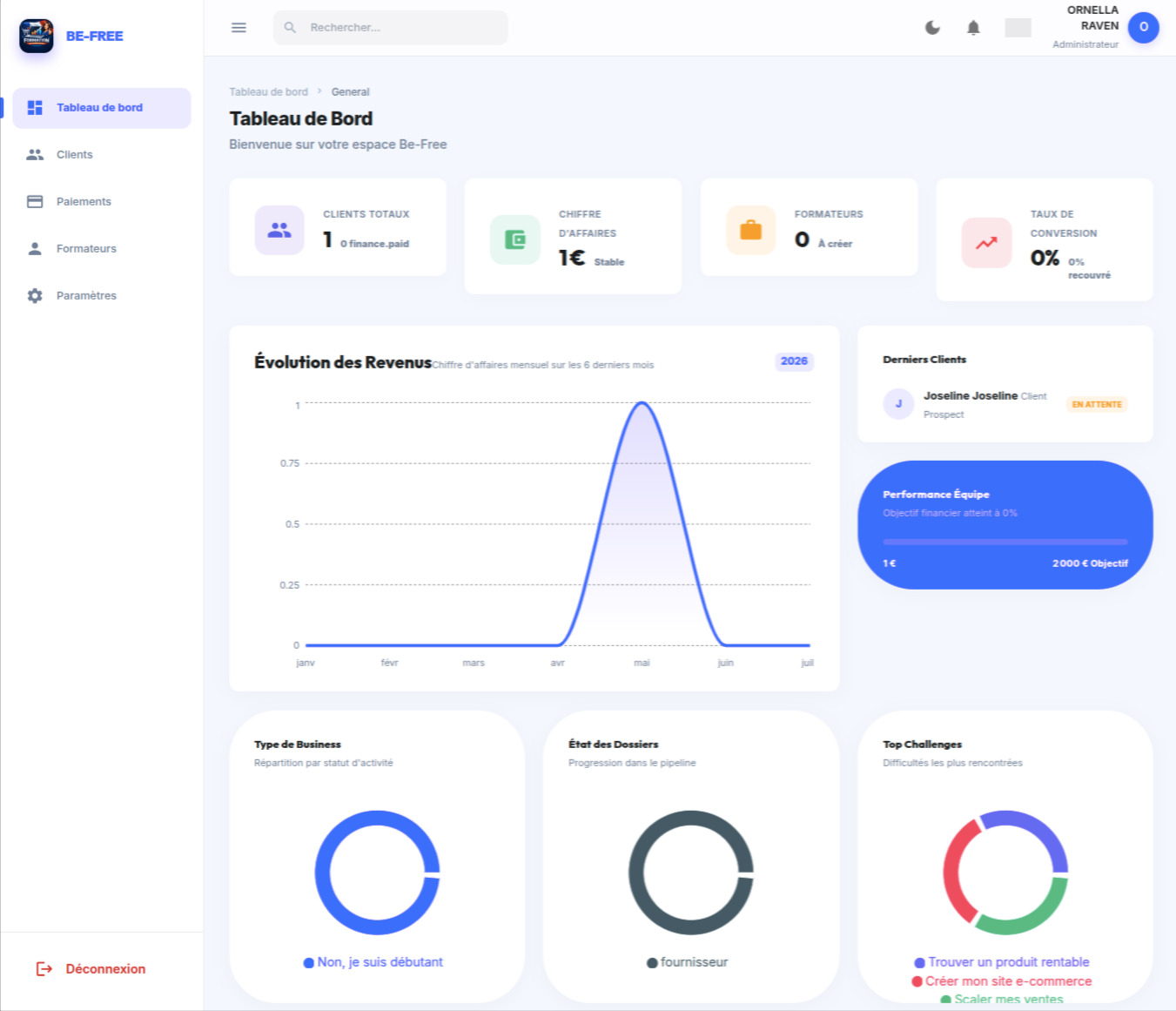Click the Formateurs briefcase icon
This screenshot has height=1011, width=1176.
(750, 230)
